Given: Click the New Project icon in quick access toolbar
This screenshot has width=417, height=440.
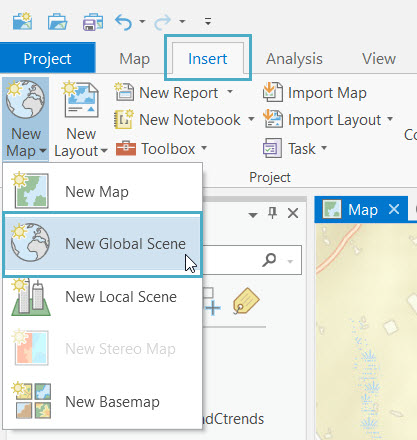Looking at the screenshot, I should (22, 22).
